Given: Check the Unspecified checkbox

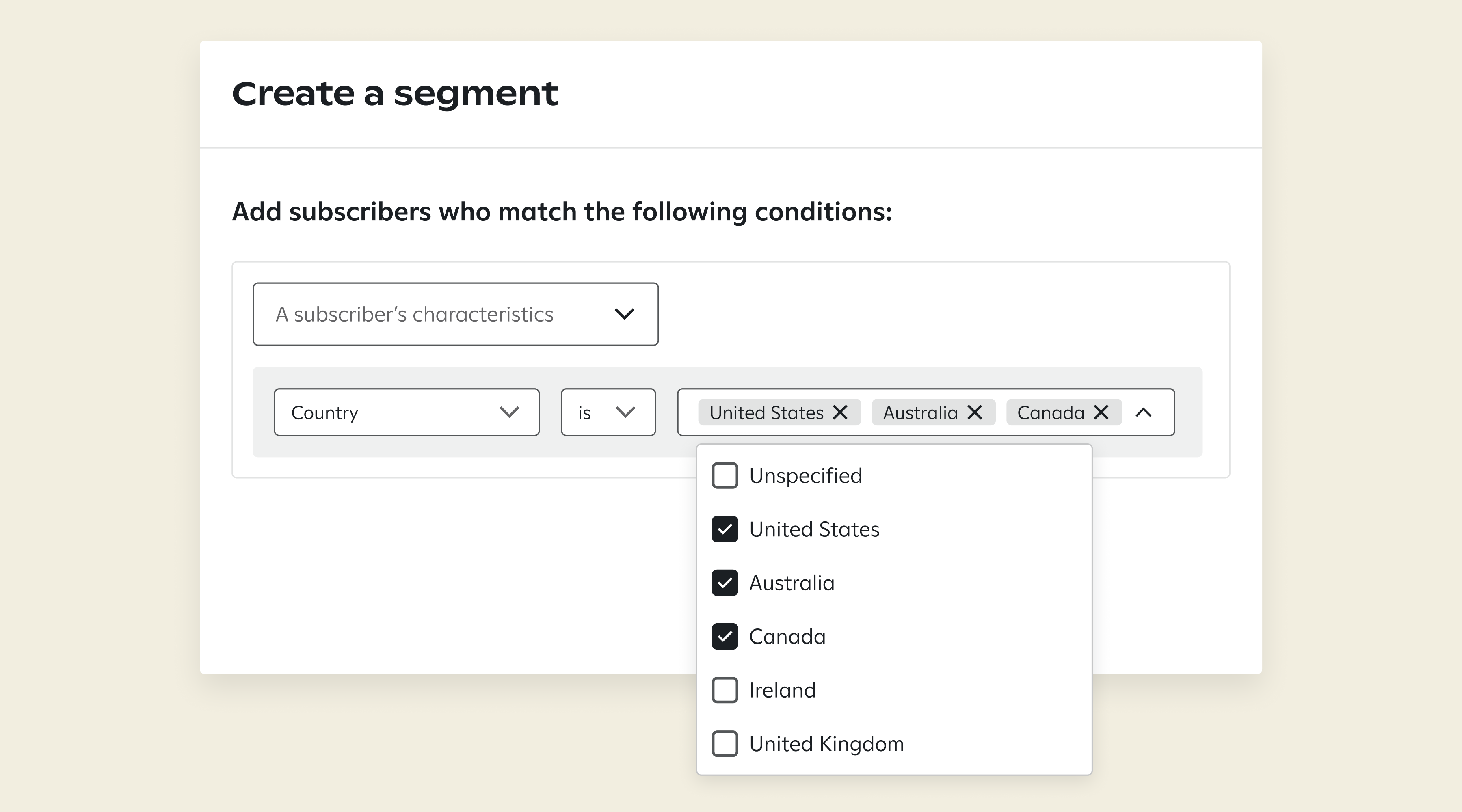Looking at the screenshot, I should tap(725, 475).
